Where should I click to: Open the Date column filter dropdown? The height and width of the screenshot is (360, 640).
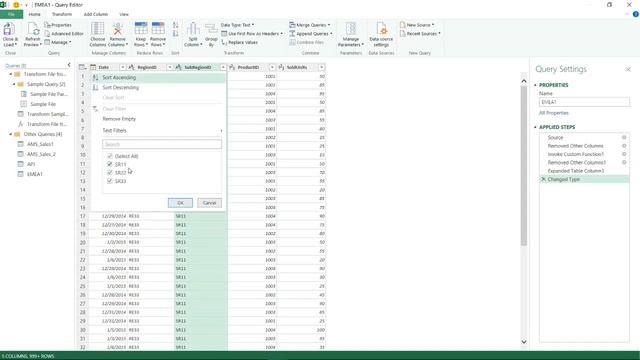point(122,67)
